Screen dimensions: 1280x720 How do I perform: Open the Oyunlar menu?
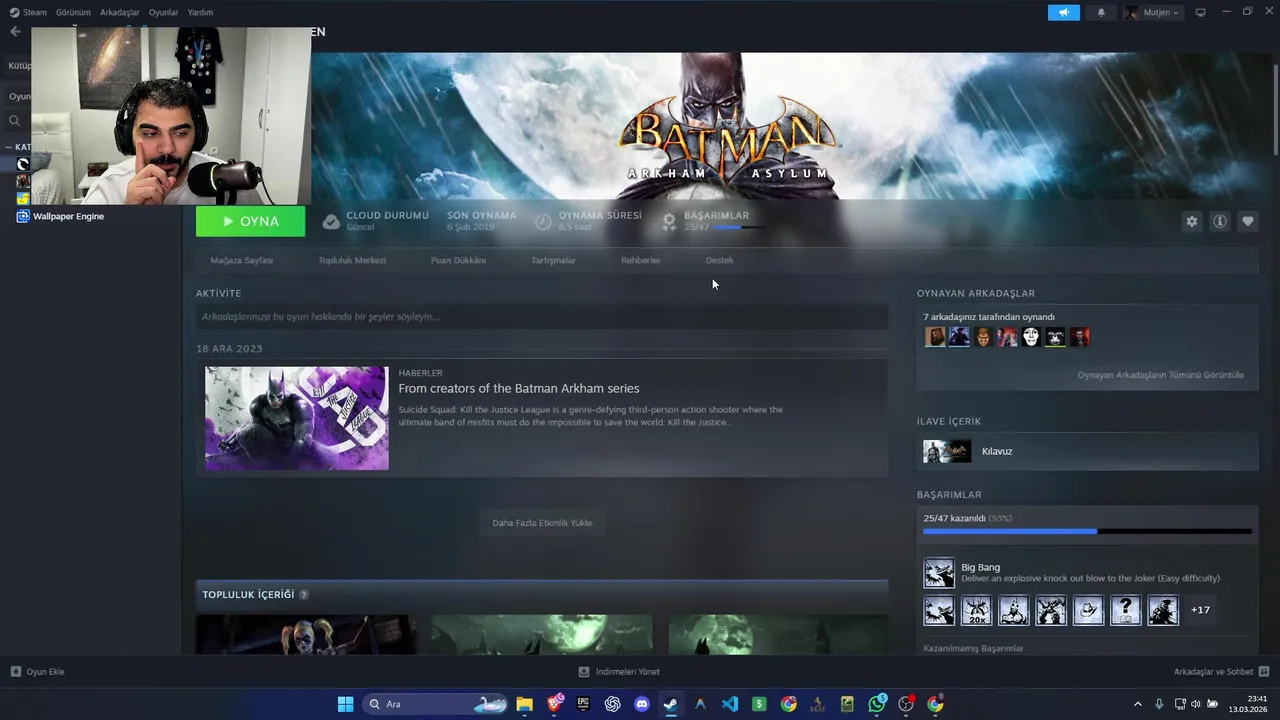(x=163, y=12)
